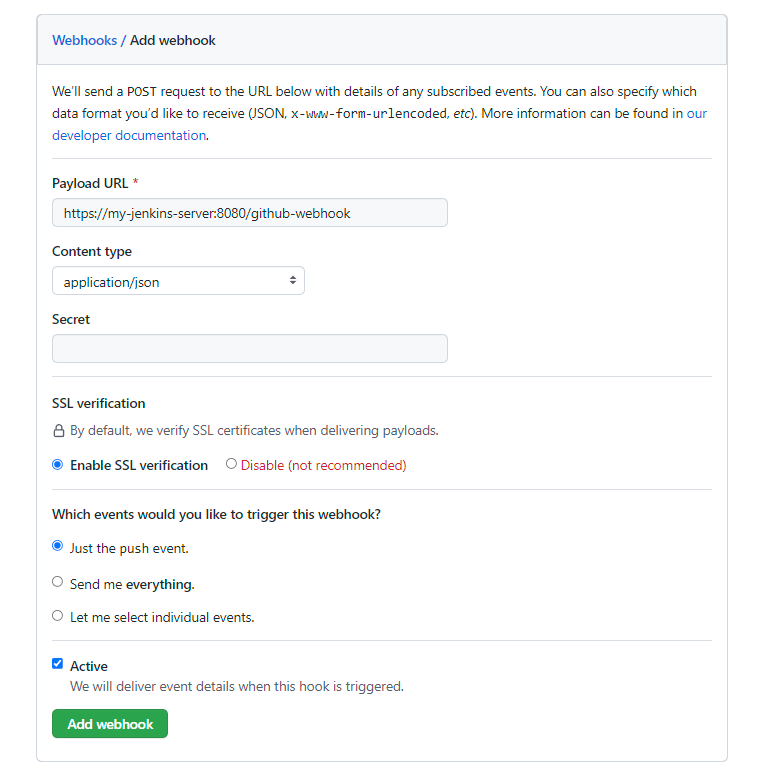Open the application/json content type dropdown
Screen dimensions: 762x778
(178, 281)
